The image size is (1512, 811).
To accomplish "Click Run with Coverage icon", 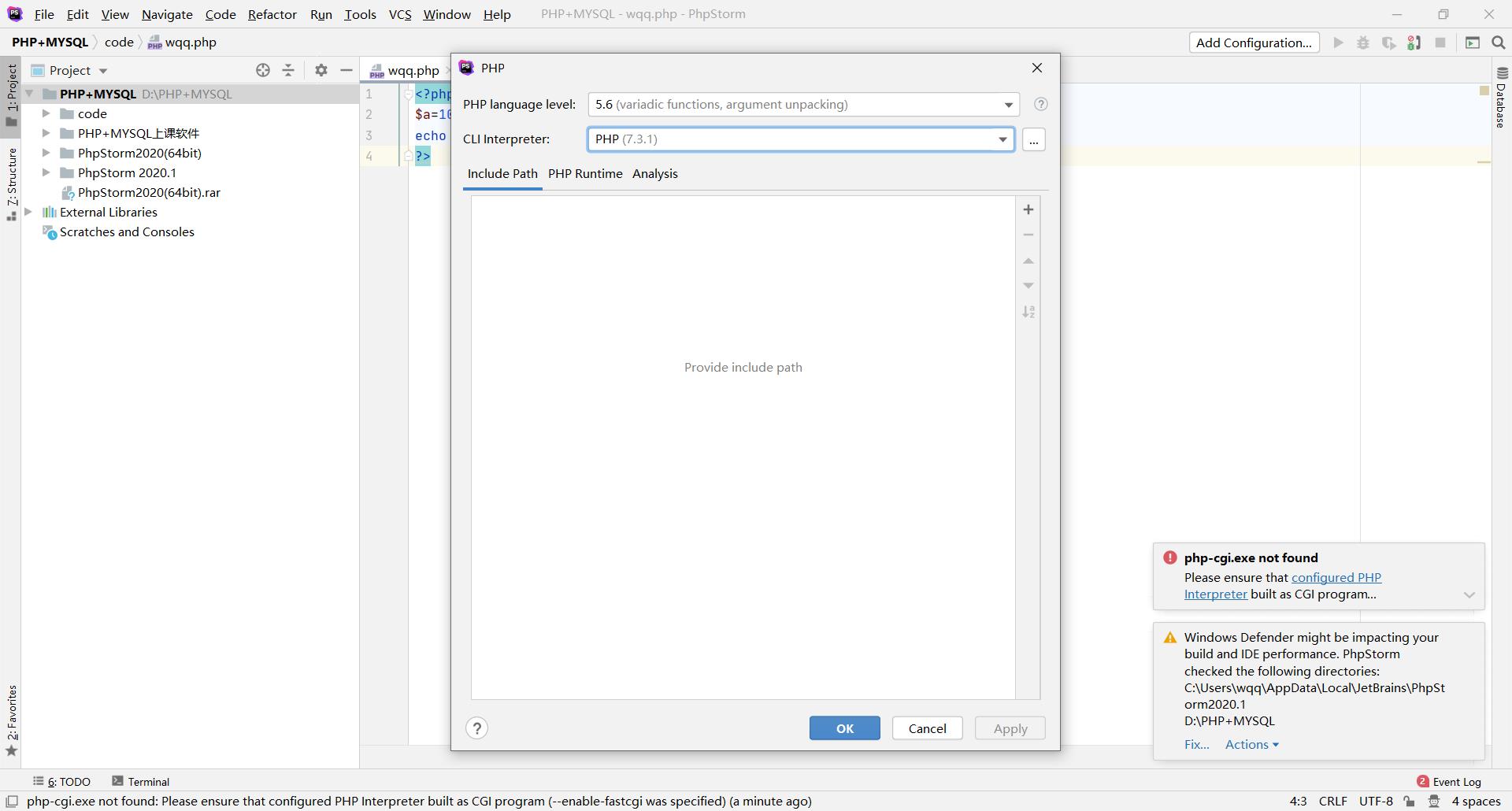I will [x=1389, y=43].
